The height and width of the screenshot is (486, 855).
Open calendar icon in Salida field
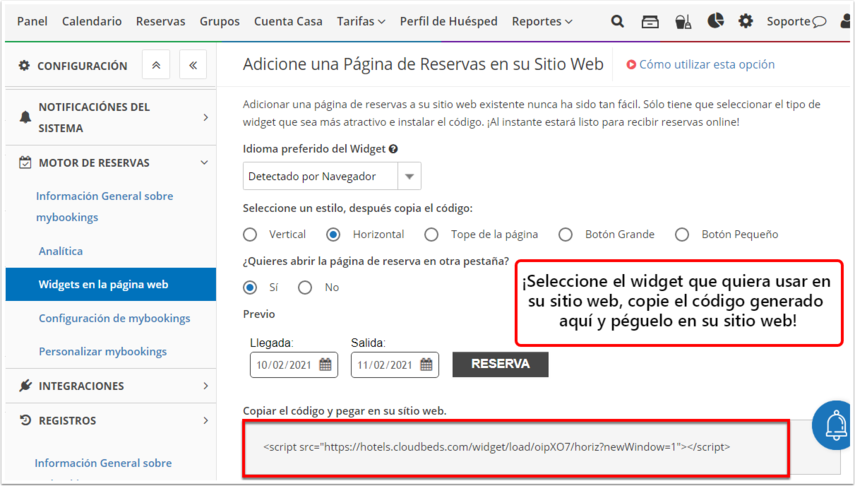pos(426,364)
